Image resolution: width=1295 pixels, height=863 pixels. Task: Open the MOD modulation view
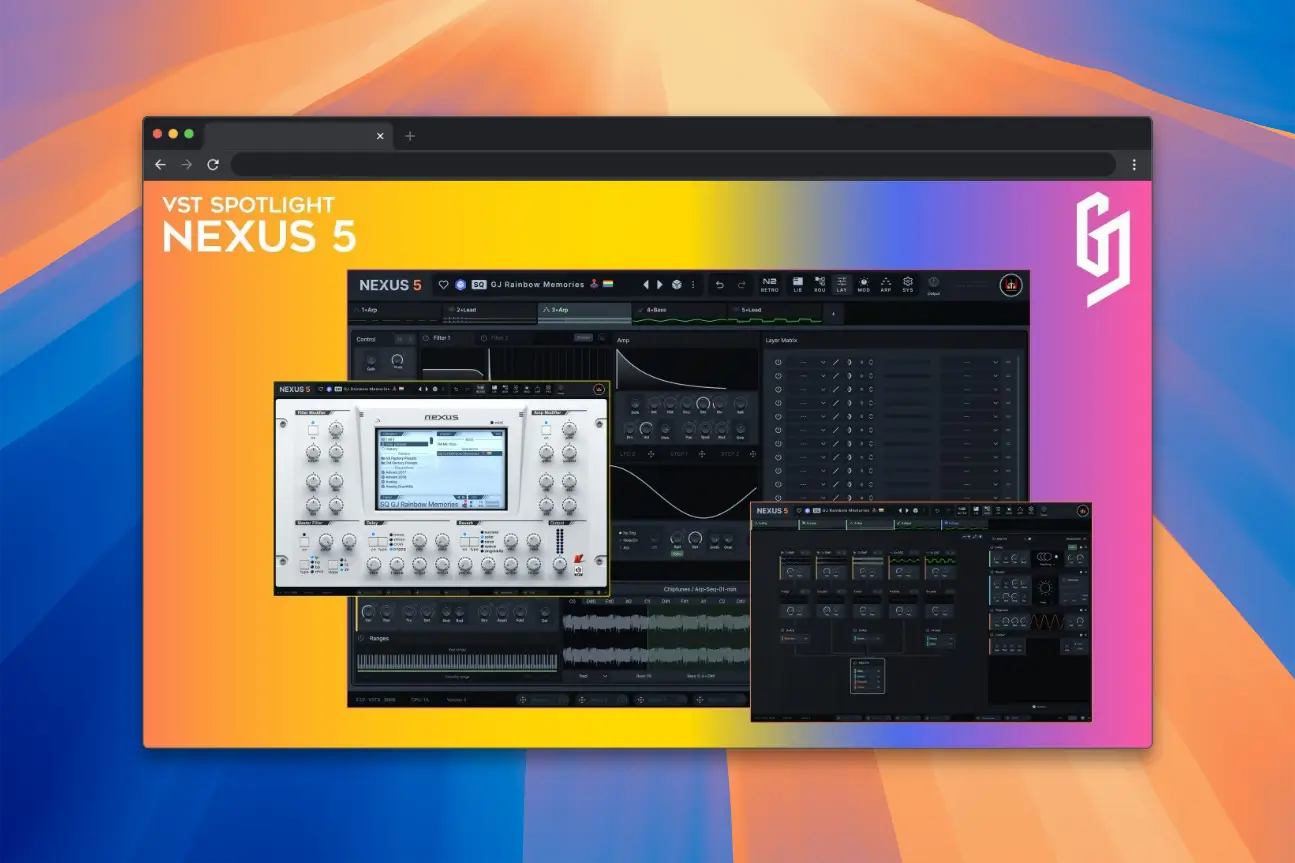[x=864, y=285]
